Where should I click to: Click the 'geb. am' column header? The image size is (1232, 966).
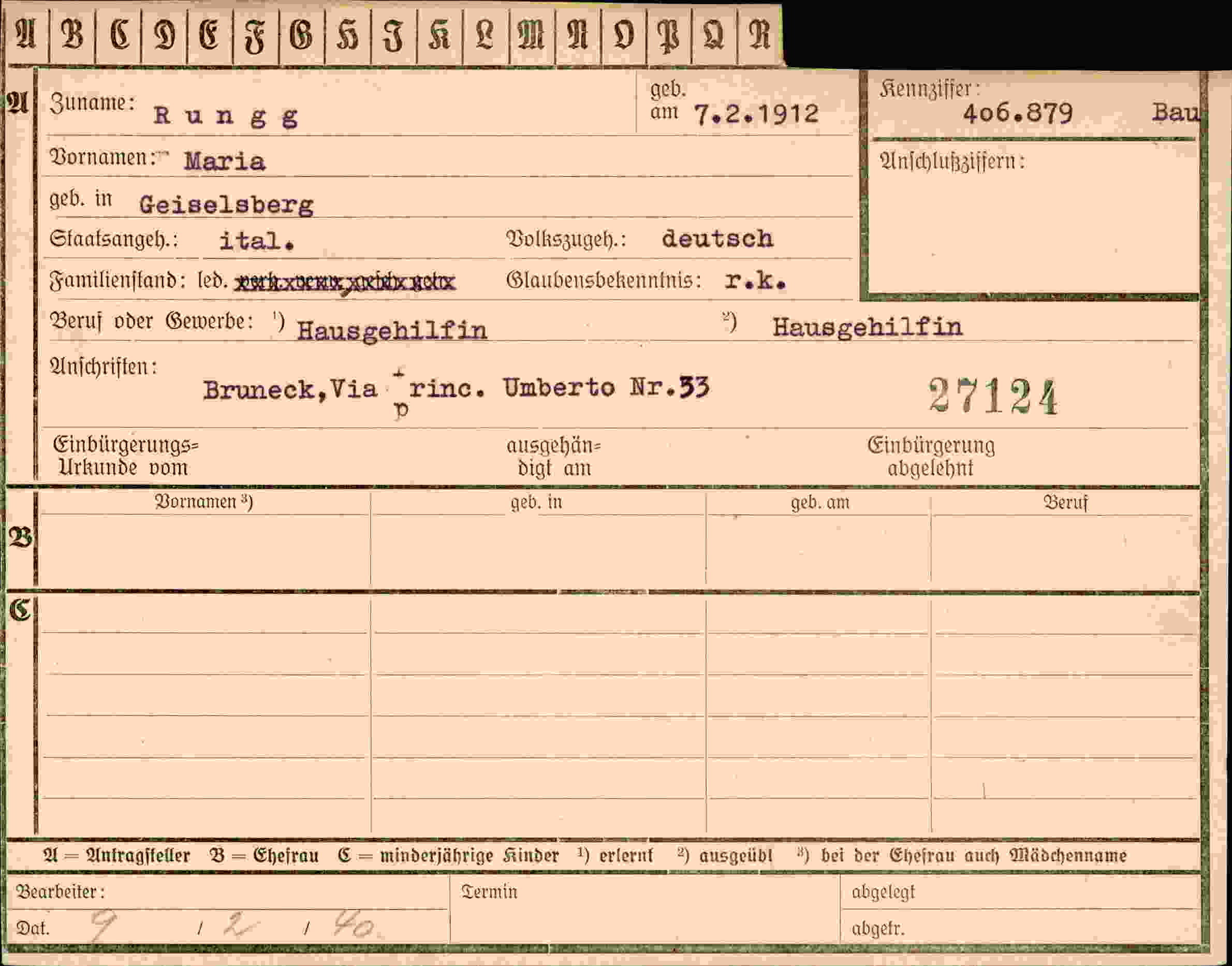[x=820, y=502]
